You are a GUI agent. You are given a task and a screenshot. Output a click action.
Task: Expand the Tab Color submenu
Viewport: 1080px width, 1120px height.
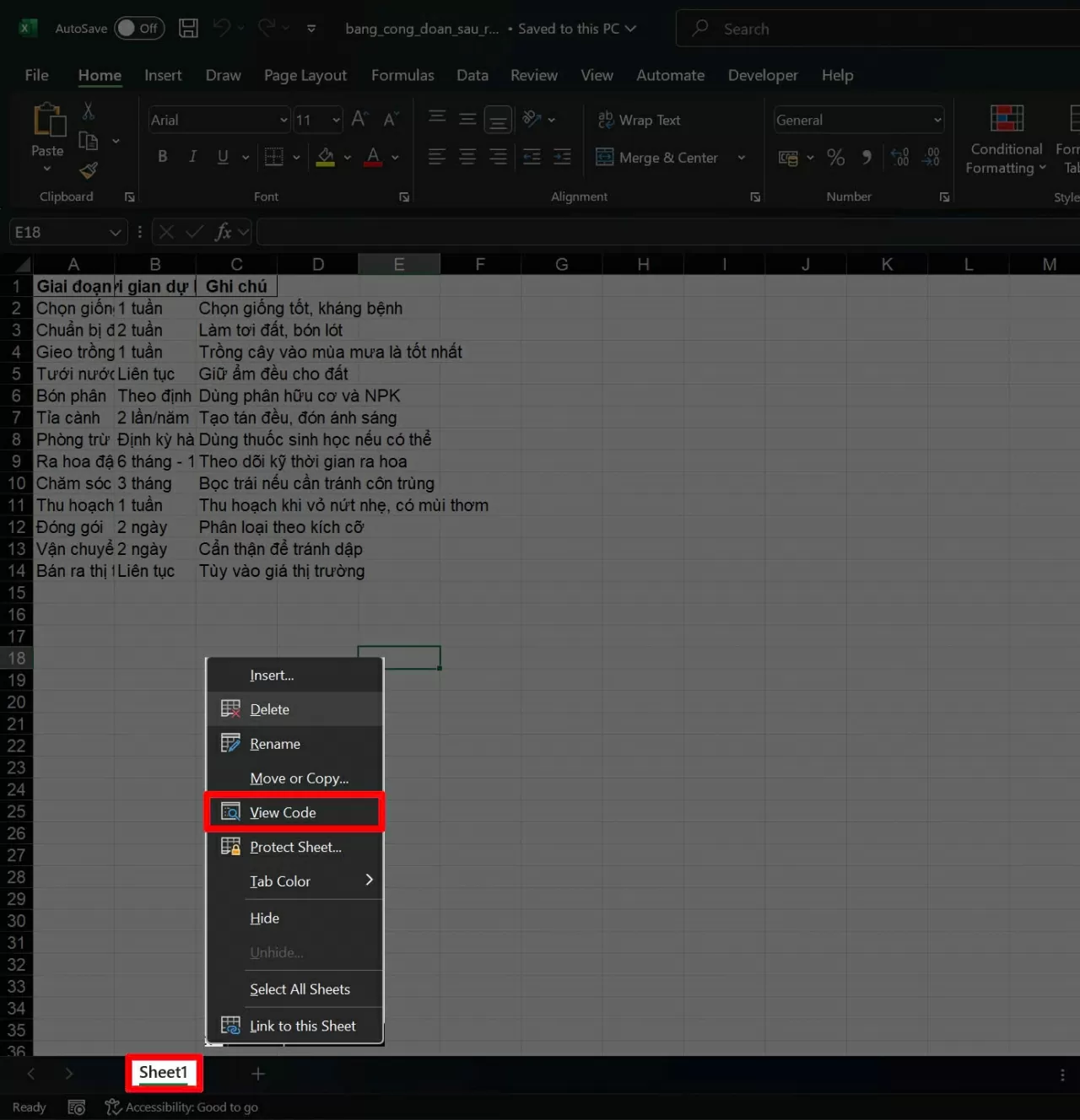pos(368,880)
